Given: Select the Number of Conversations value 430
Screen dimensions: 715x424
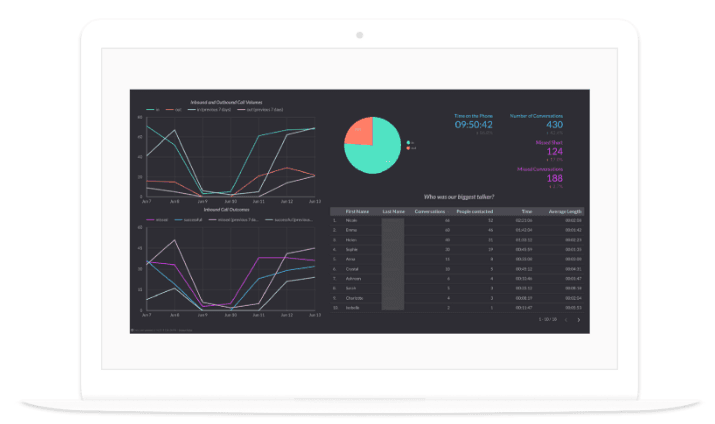Looking at the screenshot, I should pyautogui.click(x=554, y=124).
